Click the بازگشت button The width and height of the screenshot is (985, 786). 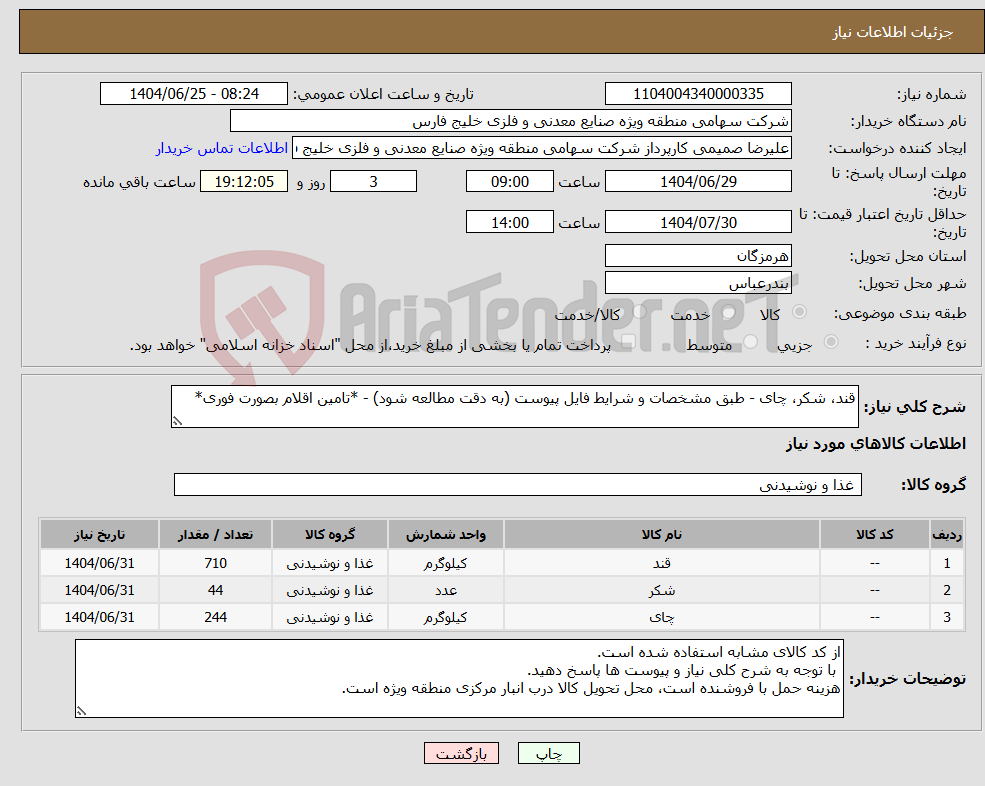pos(461,753)
